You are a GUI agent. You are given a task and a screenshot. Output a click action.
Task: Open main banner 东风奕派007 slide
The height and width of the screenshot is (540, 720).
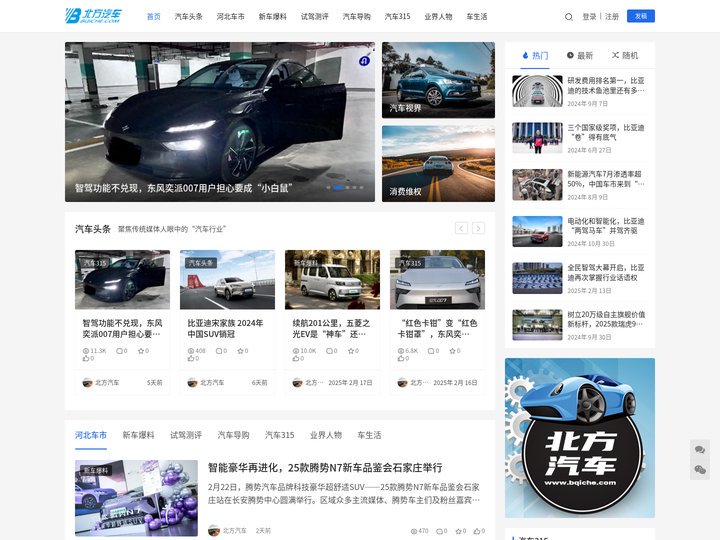point(219,122)
